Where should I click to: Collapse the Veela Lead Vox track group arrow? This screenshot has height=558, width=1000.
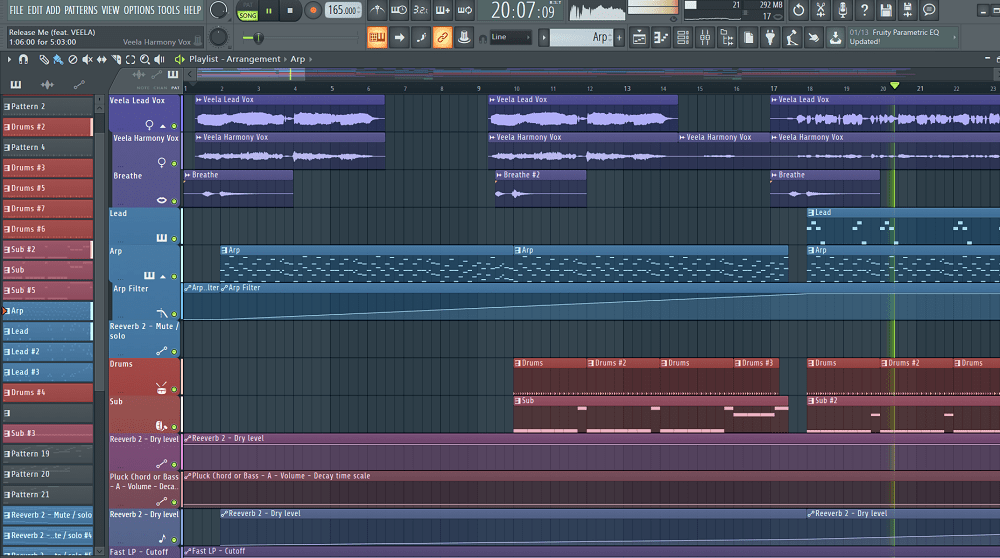[163, 126]
